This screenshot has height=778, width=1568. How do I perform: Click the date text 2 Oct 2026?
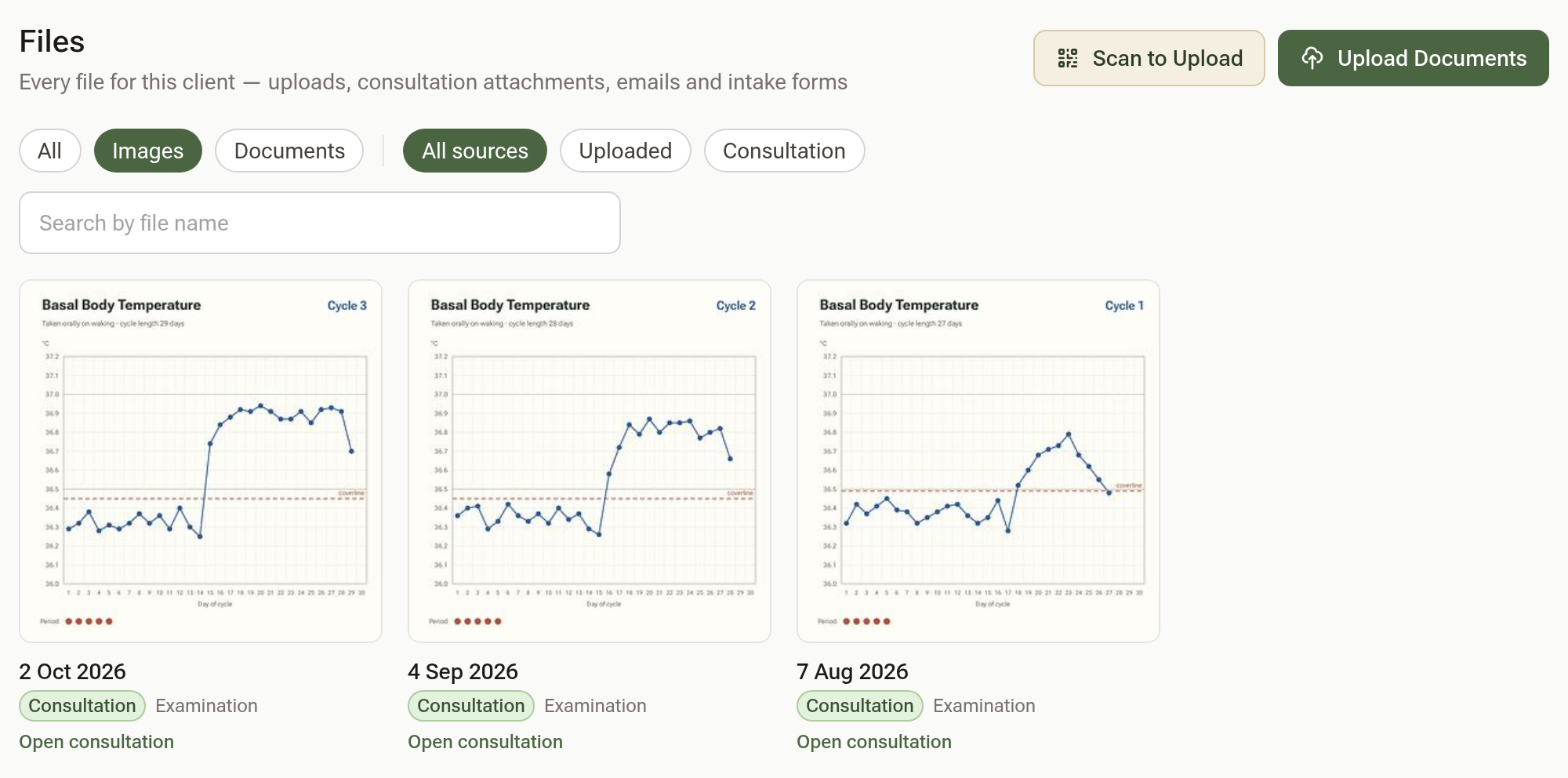pos(72,671)
